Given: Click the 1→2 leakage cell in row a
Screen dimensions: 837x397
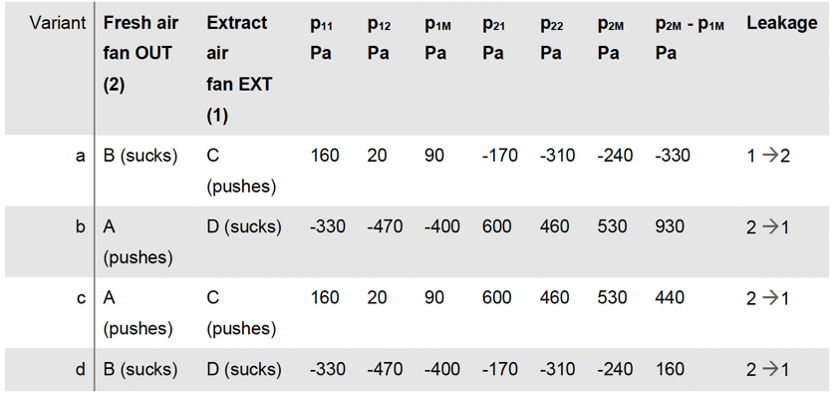Looking at the screenshot, I should [x=768, y=156].
